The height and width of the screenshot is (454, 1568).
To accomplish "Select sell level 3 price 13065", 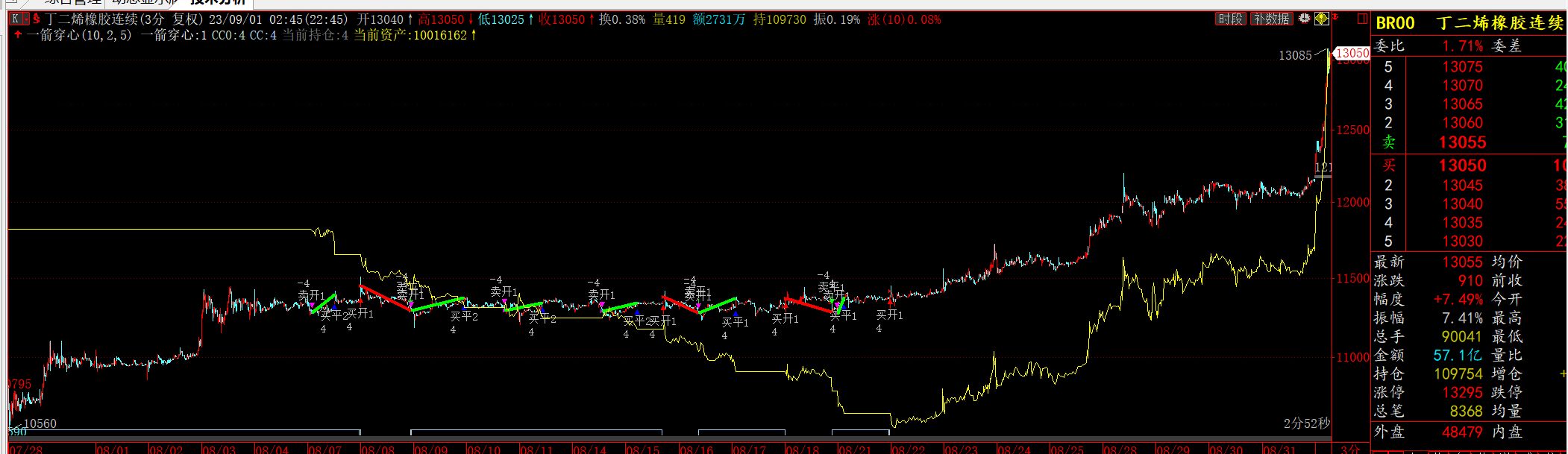I will pos(1462,104).
